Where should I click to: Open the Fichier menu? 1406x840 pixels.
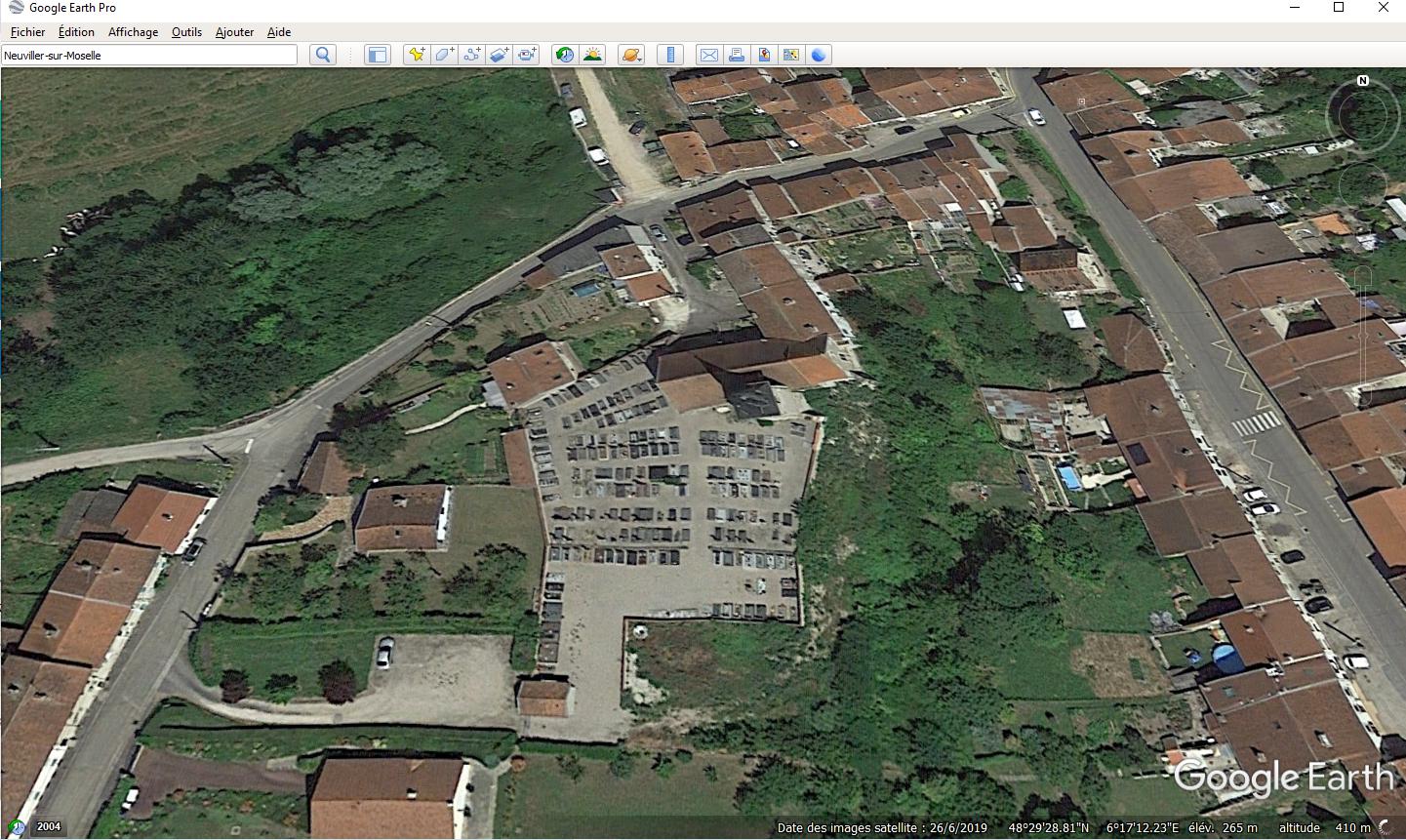pos(27,31)
